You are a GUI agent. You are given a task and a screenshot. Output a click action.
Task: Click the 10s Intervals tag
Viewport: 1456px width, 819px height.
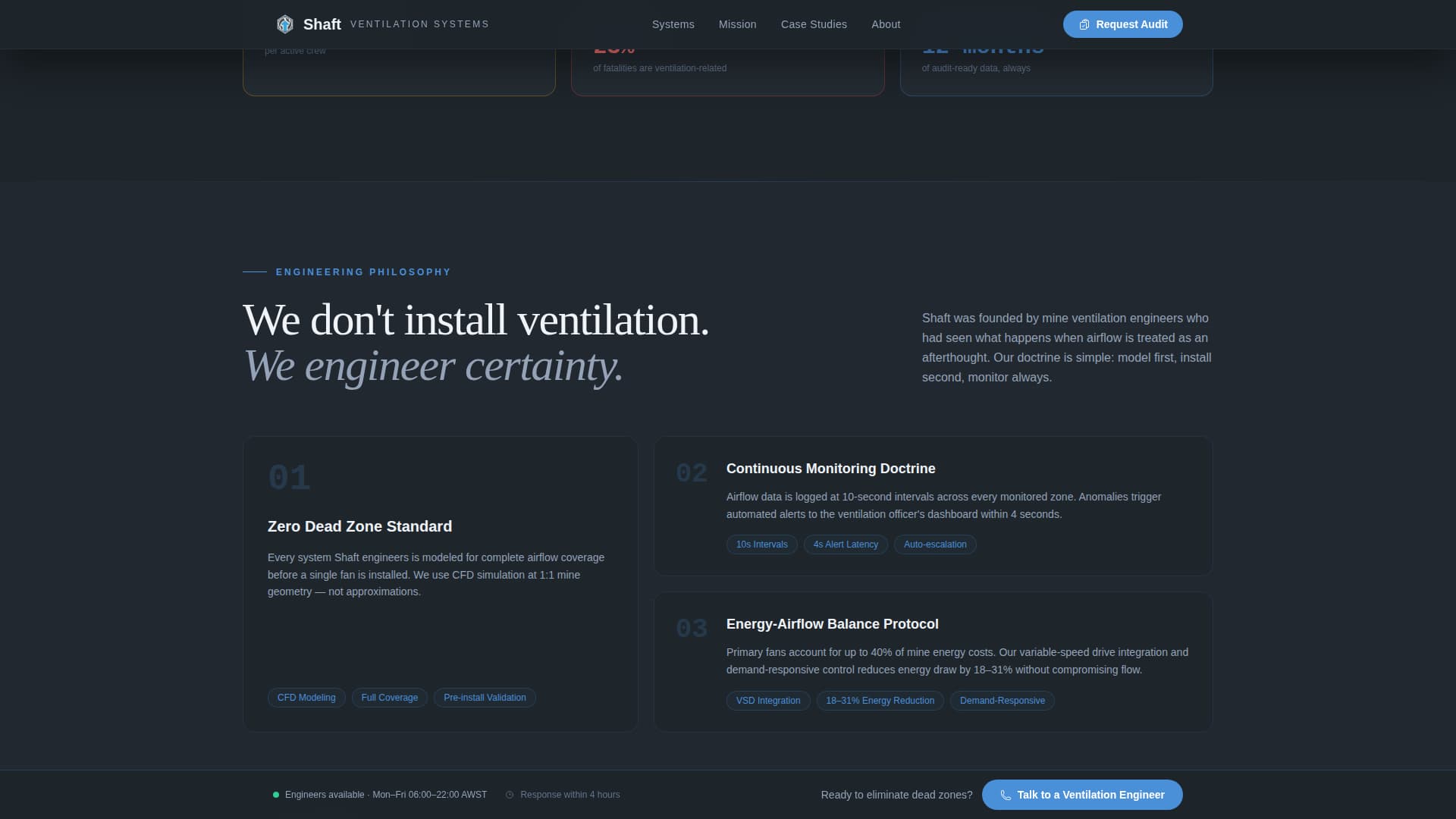[x=761, y=544]
